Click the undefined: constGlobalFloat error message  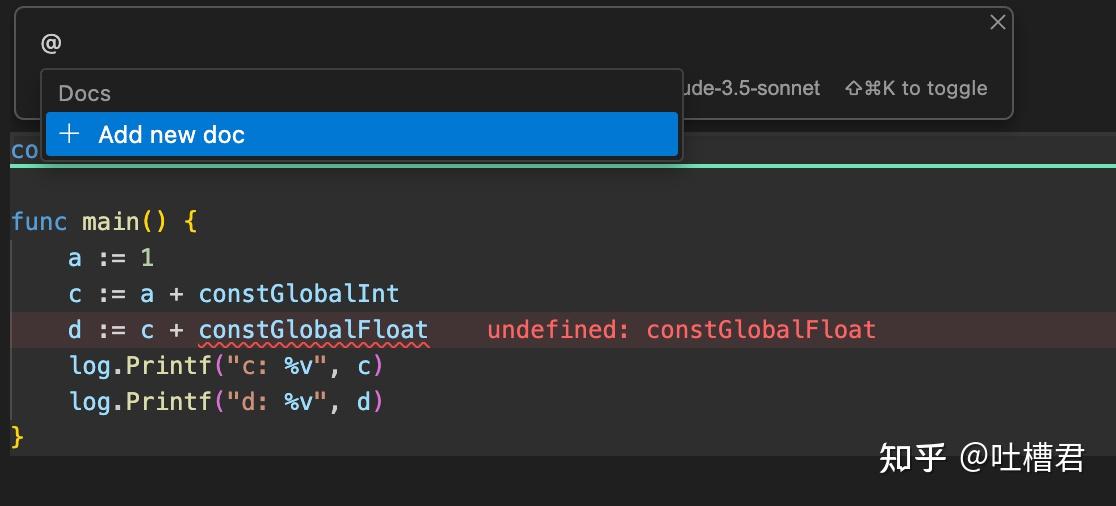coord(681,329)
